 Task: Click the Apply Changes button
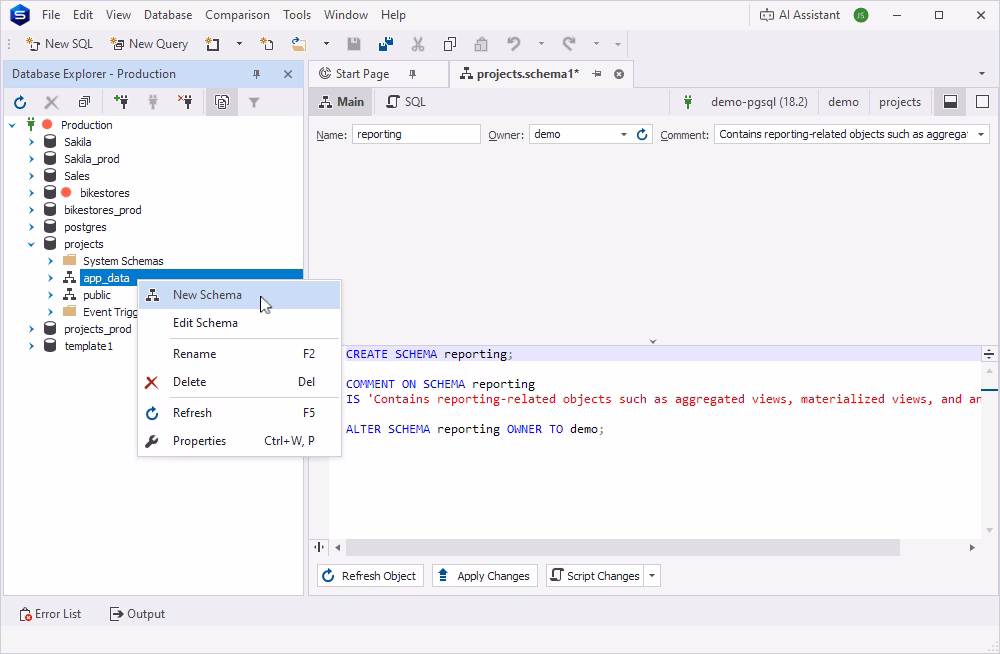(485, 576)
